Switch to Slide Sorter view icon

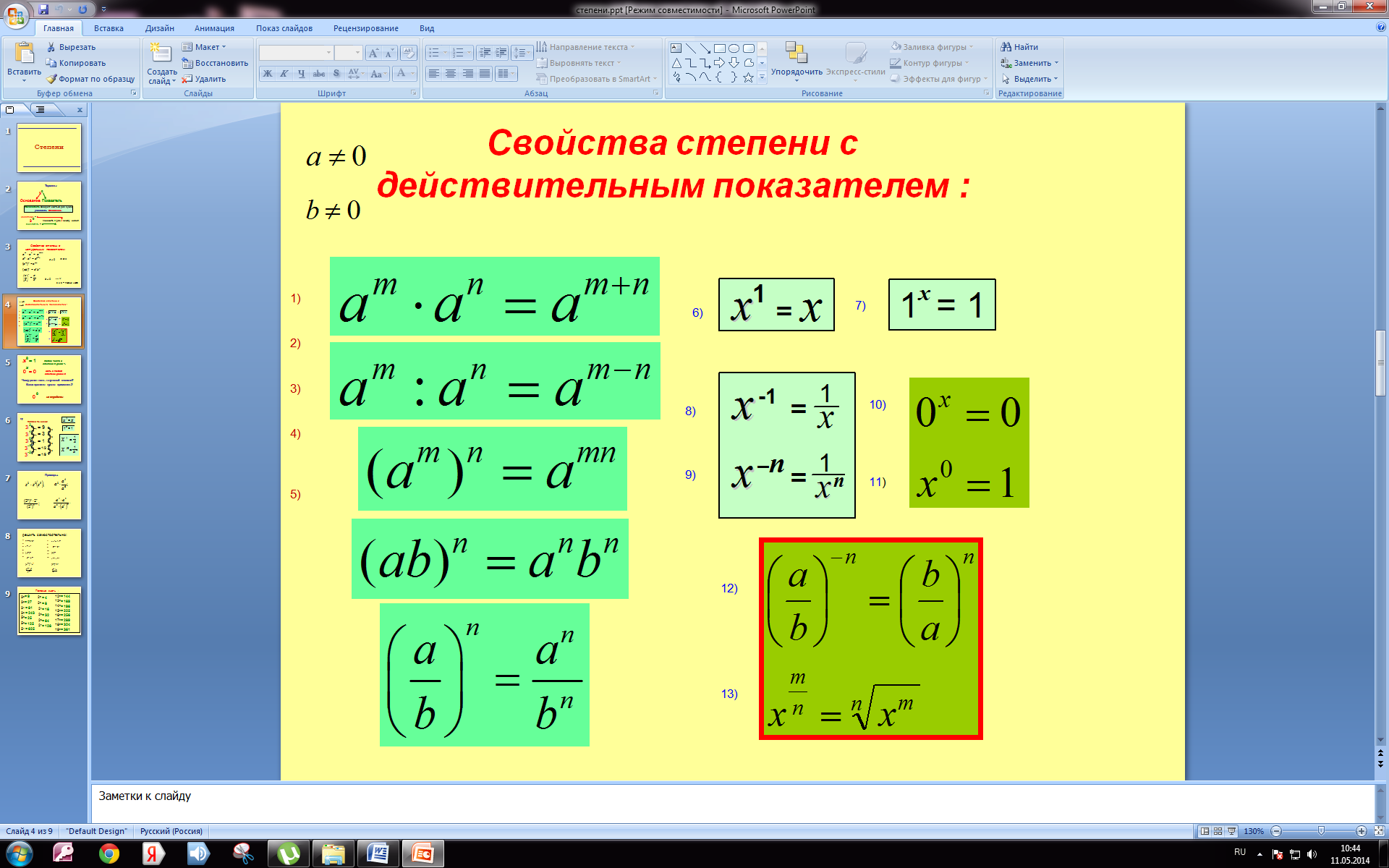[x=1218, y=831]
